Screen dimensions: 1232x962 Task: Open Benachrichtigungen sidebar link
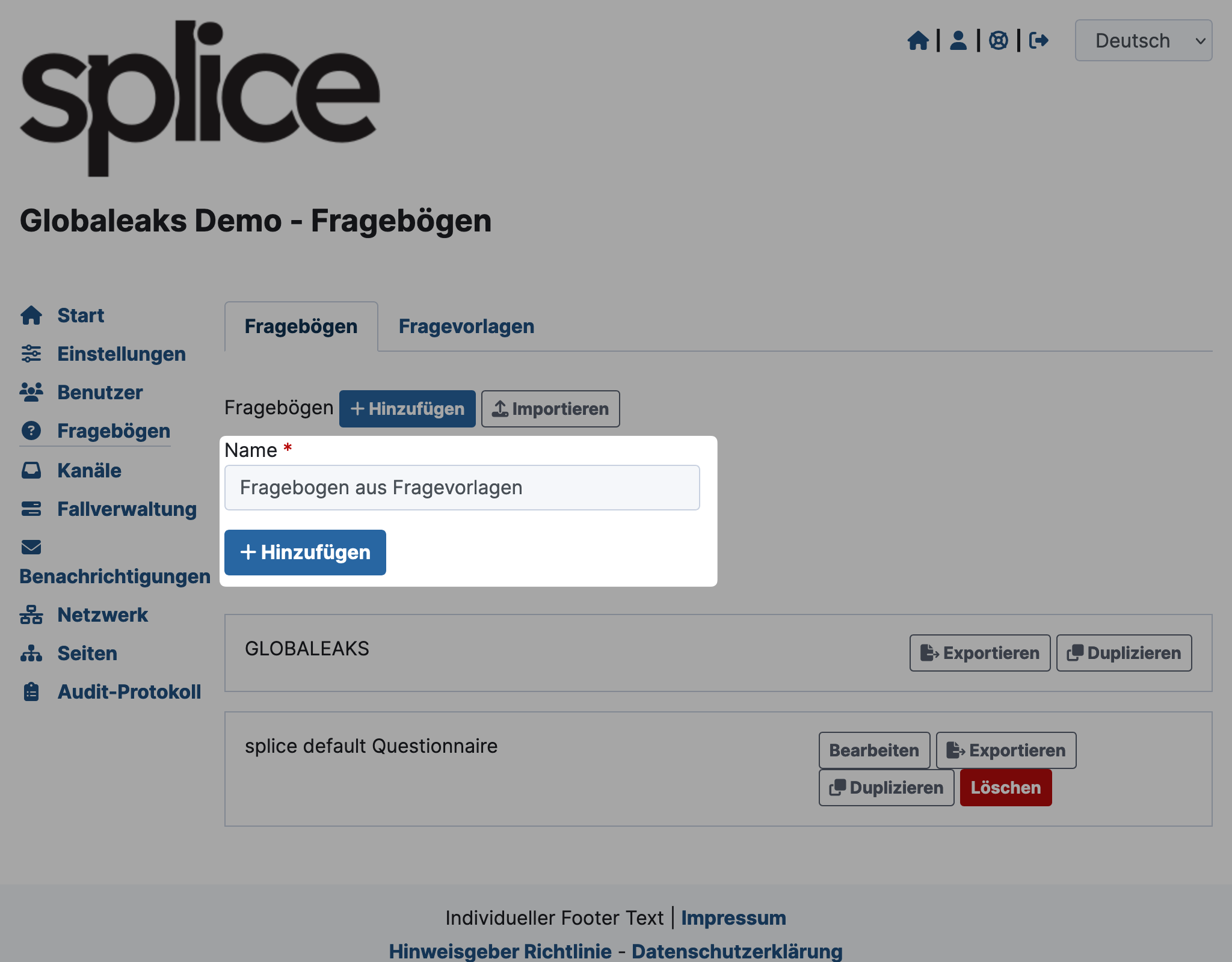tap(115, 576)
